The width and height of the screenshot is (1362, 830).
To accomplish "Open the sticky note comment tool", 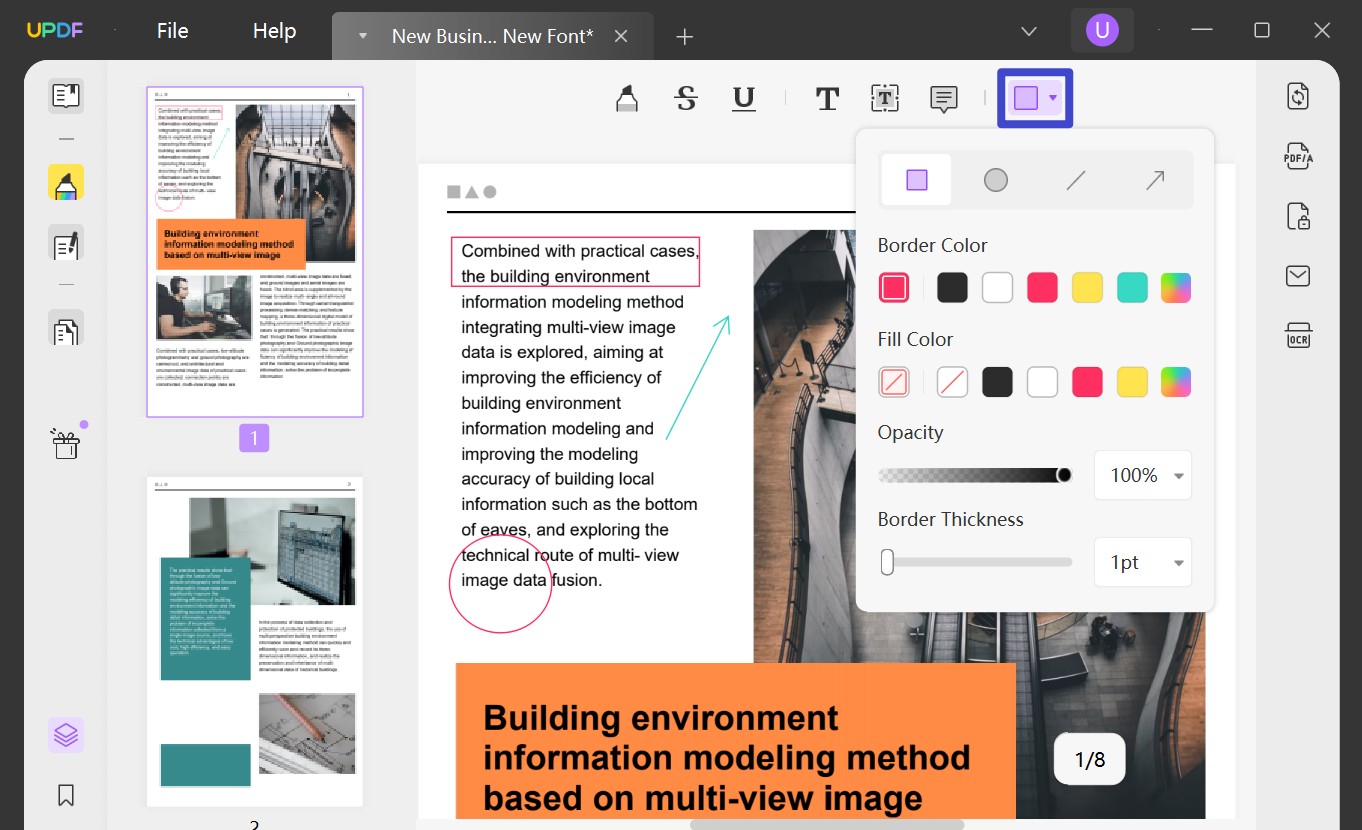I will pyautogui.click(x=942, y=98).
